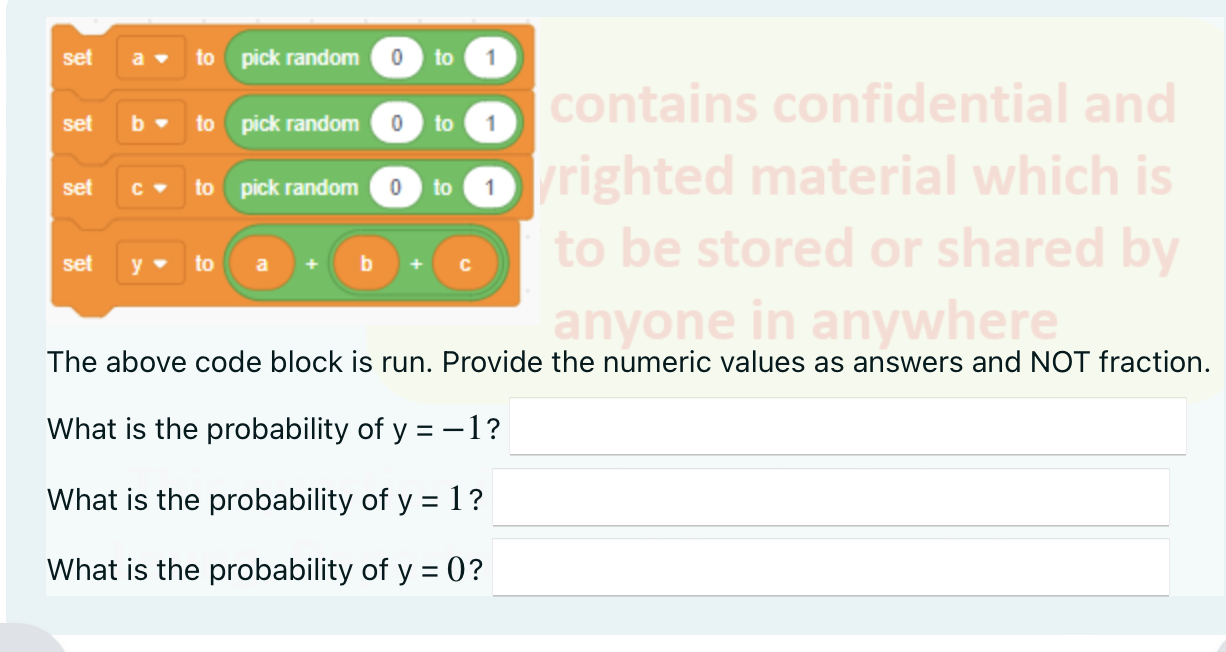Click the '1' value in first pick random
Image resolution: width=1226 pixels, height=652 pixels.
[x=491, y=58]
